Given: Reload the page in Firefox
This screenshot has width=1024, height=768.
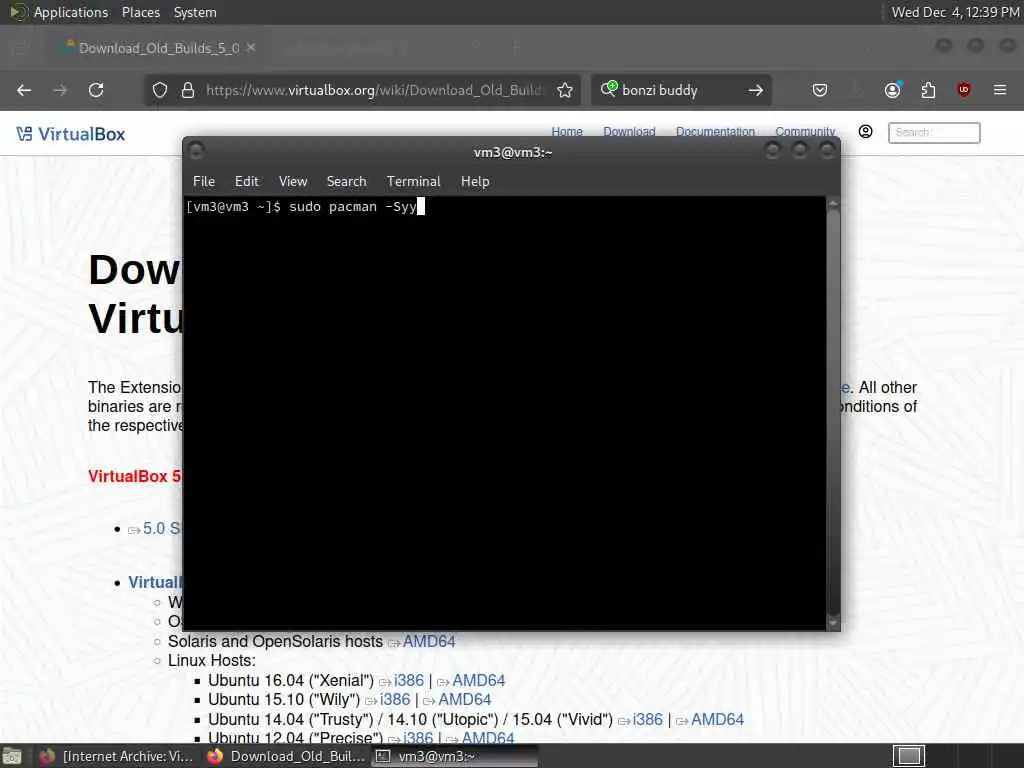Looking at the screenshot, I should click(x=96, y=90).
